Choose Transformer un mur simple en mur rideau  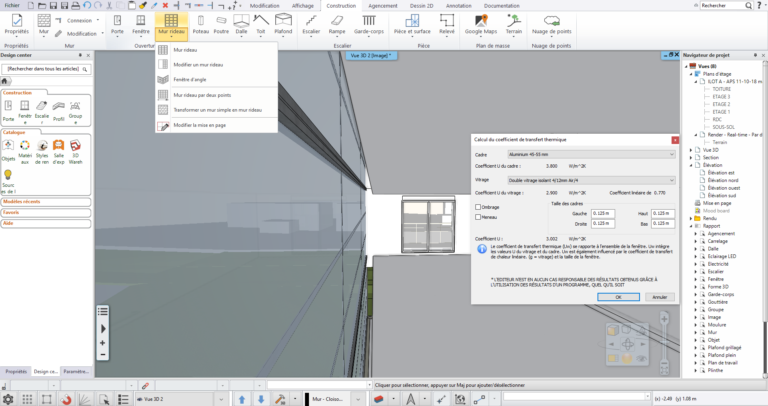[216, 110]
